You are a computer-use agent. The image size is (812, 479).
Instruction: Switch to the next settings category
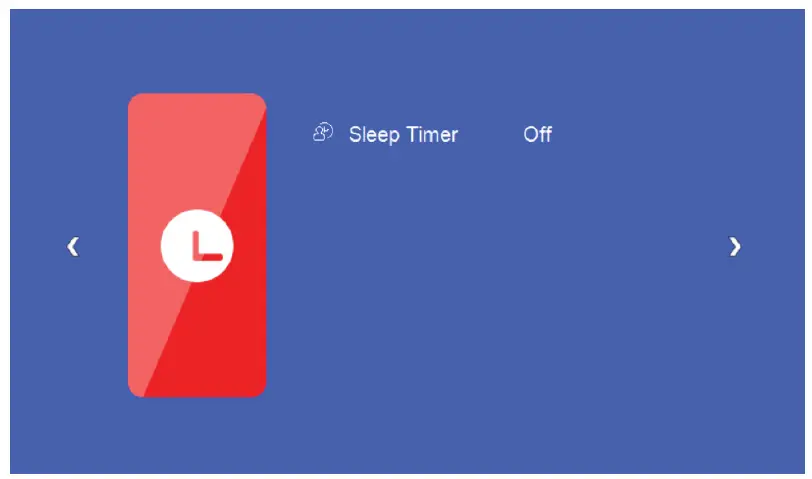pyautogui.click(x=735, y=246)
